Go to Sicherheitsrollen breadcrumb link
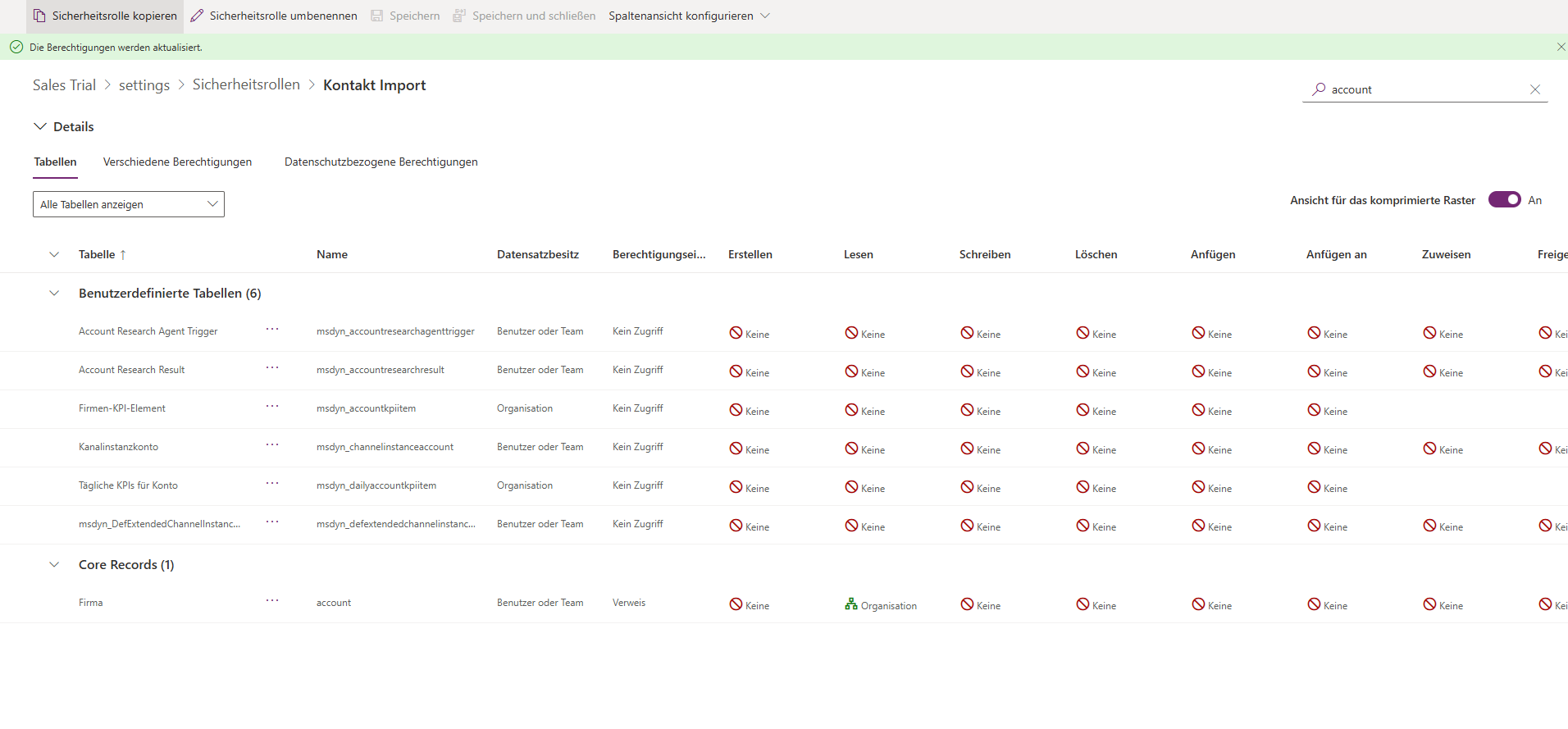This screenshot has width=1568, height=729. [246, 84]
